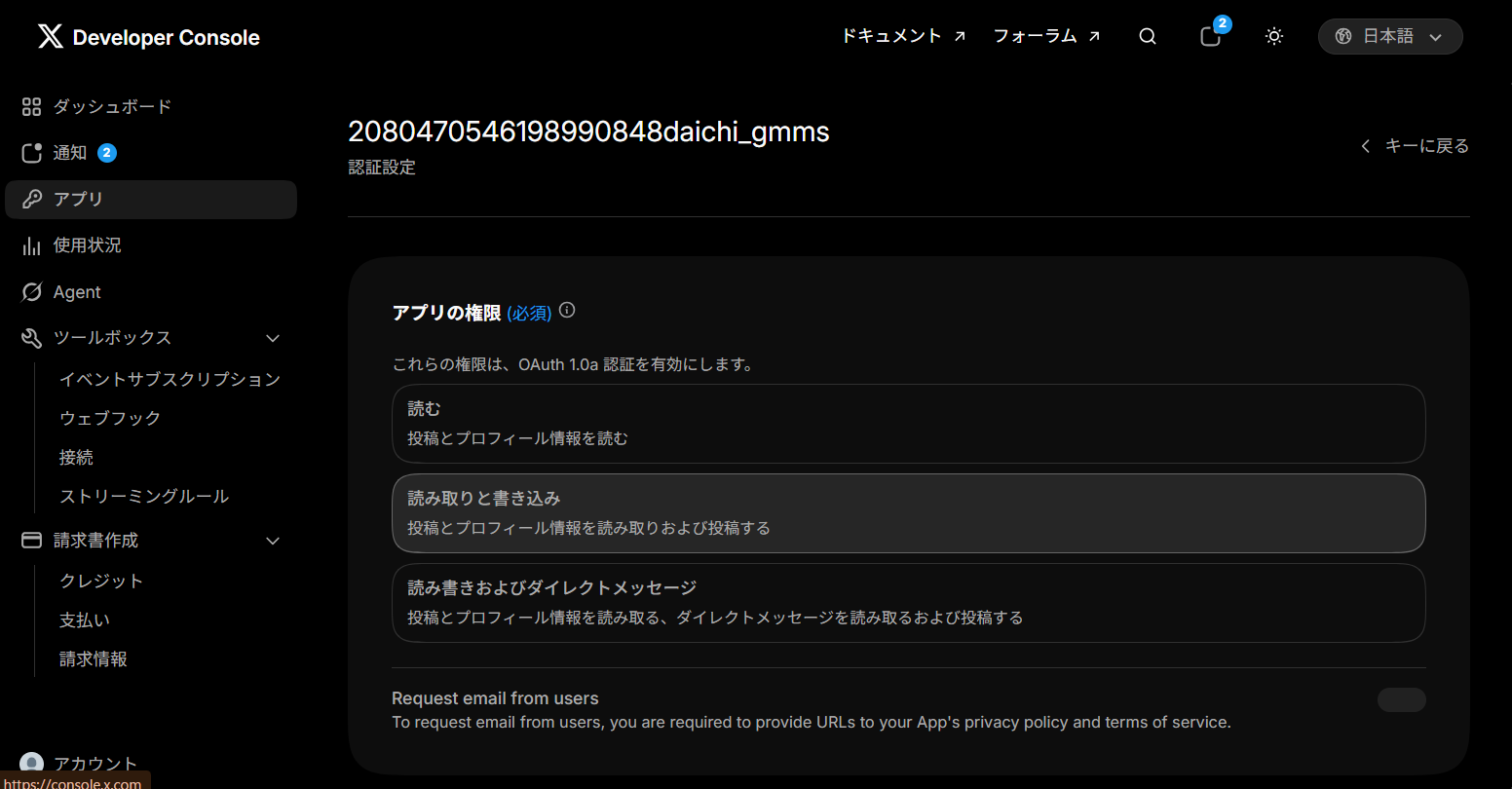Select 読み書きおよびダイレクトメッセージ permission option
The image size is (1512, 789).
(x=908, y=603)
